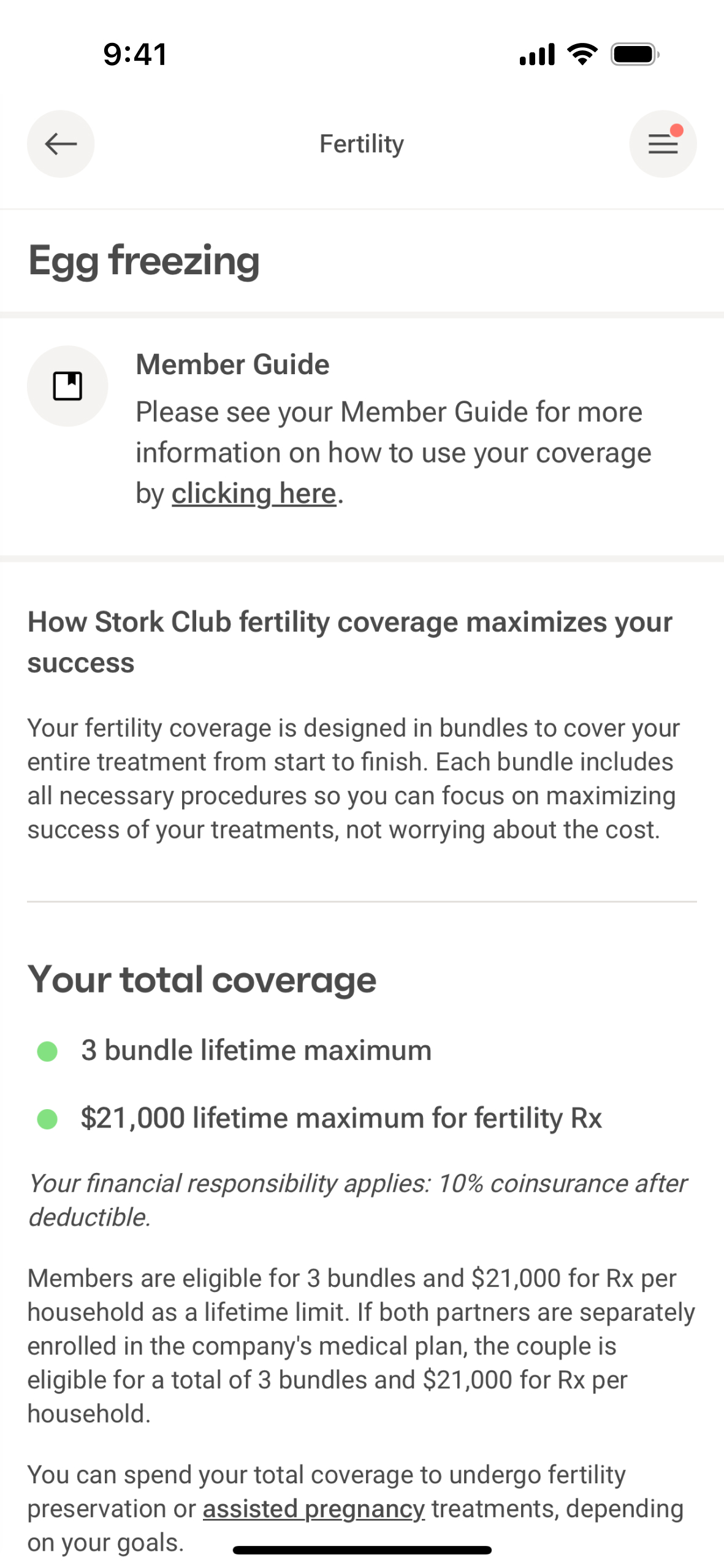This screenshot has width=724, height=1568.
Task: Tap the back arrow button
Action: click(60, 144)
